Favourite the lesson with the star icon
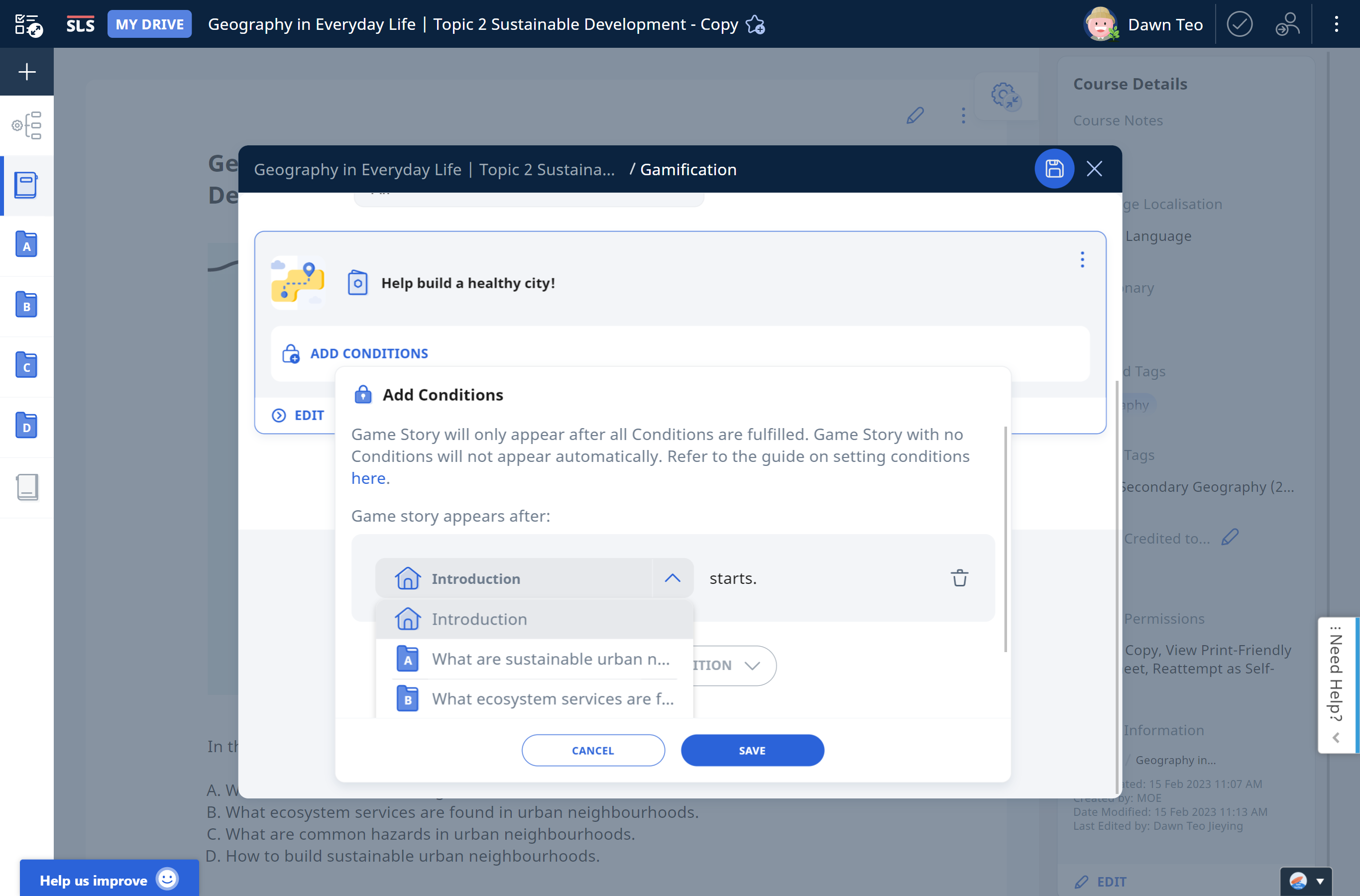Image resolution: width=1360 pixels, height=896 pixels. click(x=756, y=24)
